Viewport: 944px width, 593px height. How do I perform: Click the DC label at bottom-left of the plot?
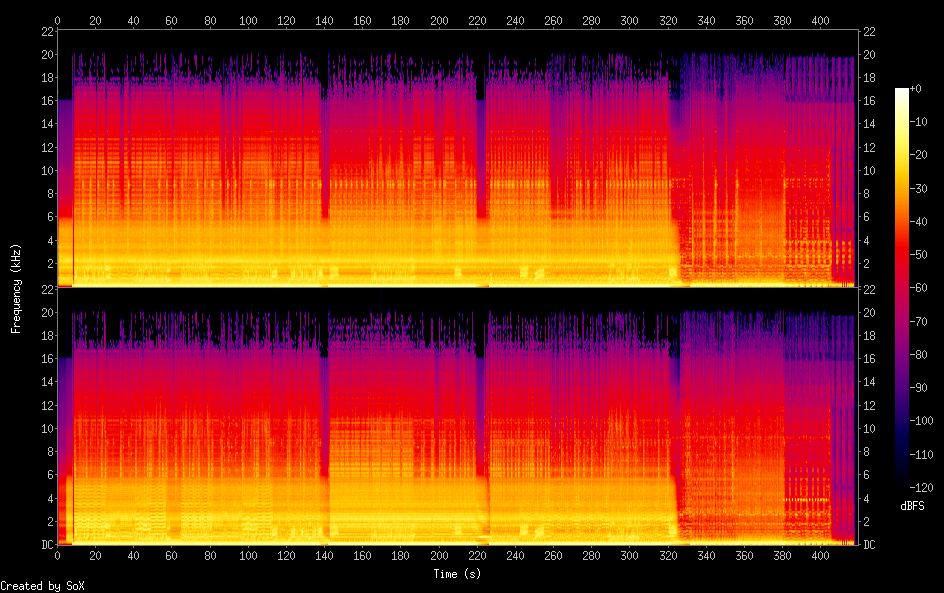[x=45, y=545]
